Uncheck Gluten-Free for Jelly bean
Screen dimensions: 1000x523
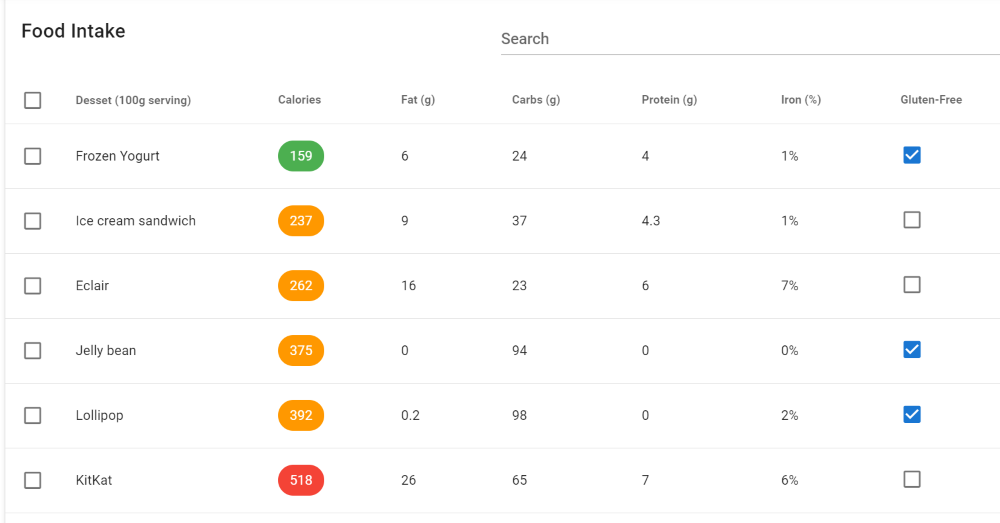[x=912, y=350]
